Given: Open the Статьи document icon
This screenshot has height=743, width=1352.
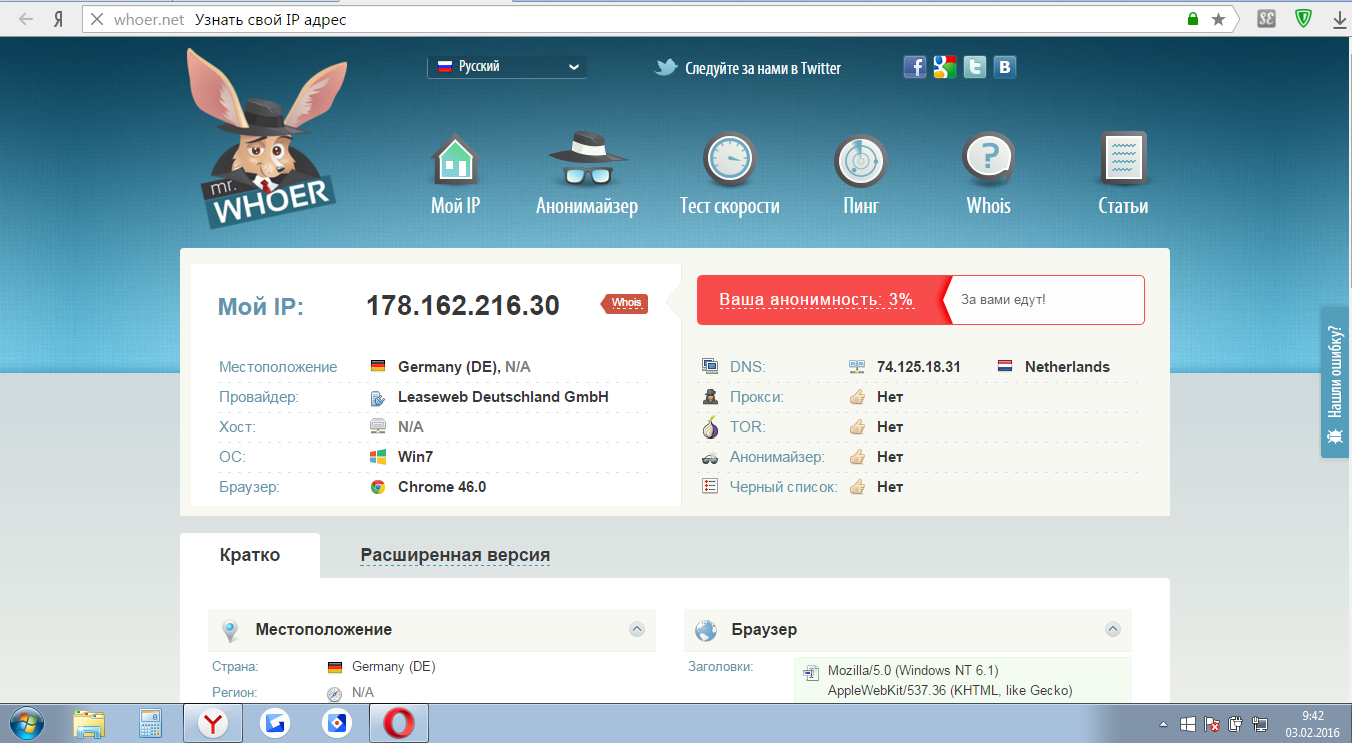Looking at the screenshot, I should (x=1123, y=160).
